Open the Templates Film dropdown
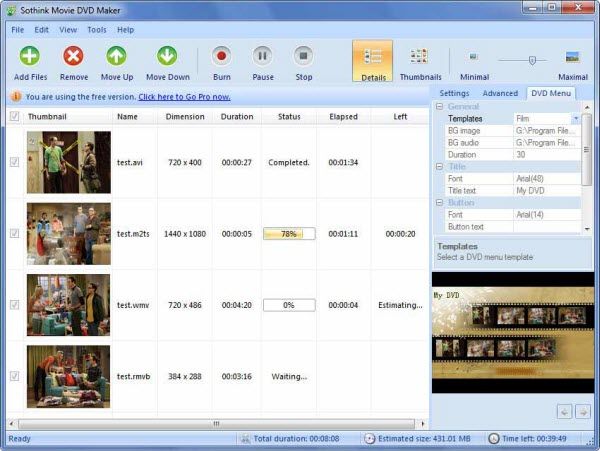Image resolution: width=600 pixels, height=451 pixels. click(x=575, y=119)
